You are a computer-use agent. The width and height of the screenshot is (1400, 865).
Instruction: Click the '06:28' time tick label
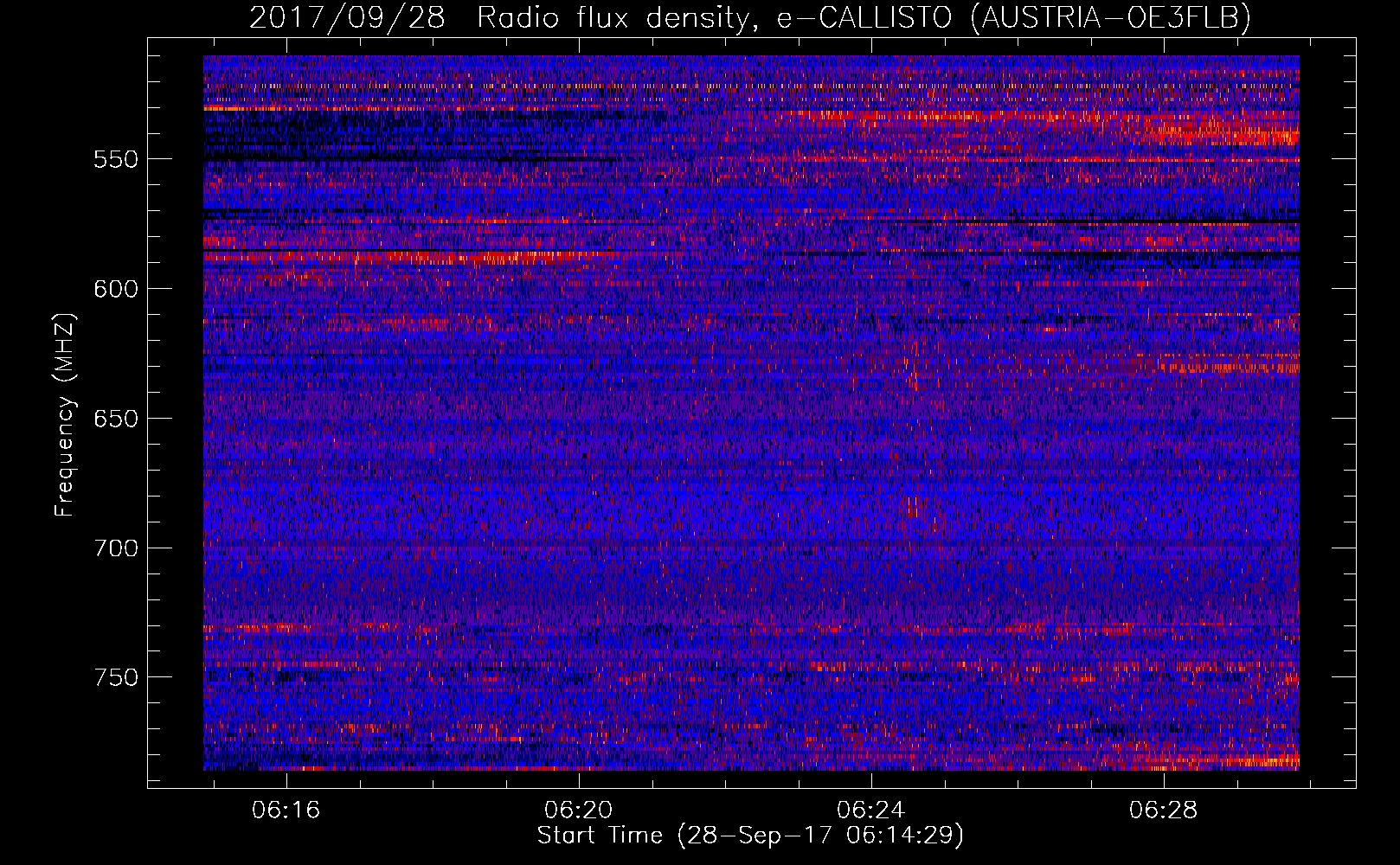[1164, 811]
